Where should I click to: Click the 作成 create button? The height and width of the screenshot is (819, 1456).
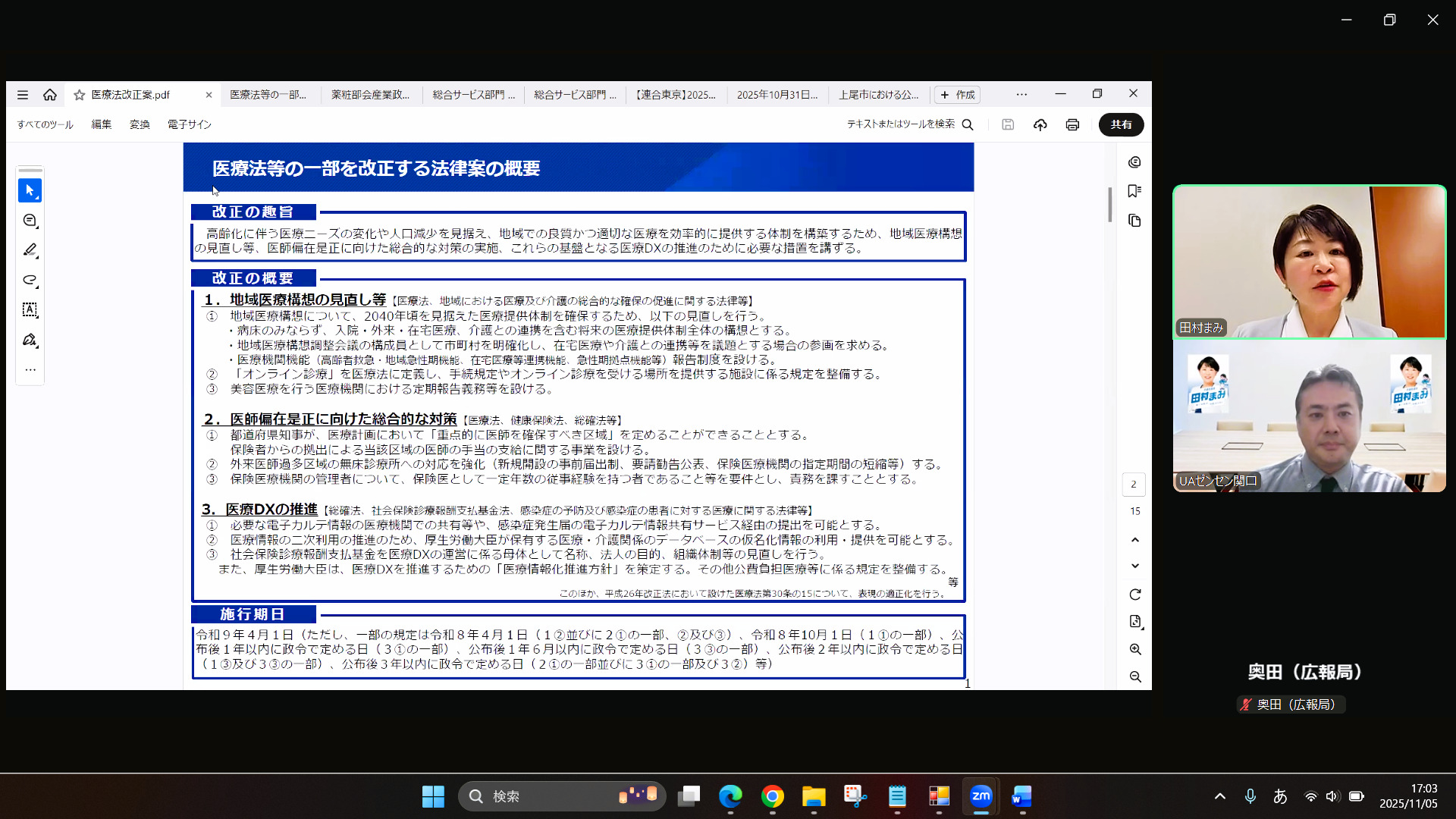[958, 94]
